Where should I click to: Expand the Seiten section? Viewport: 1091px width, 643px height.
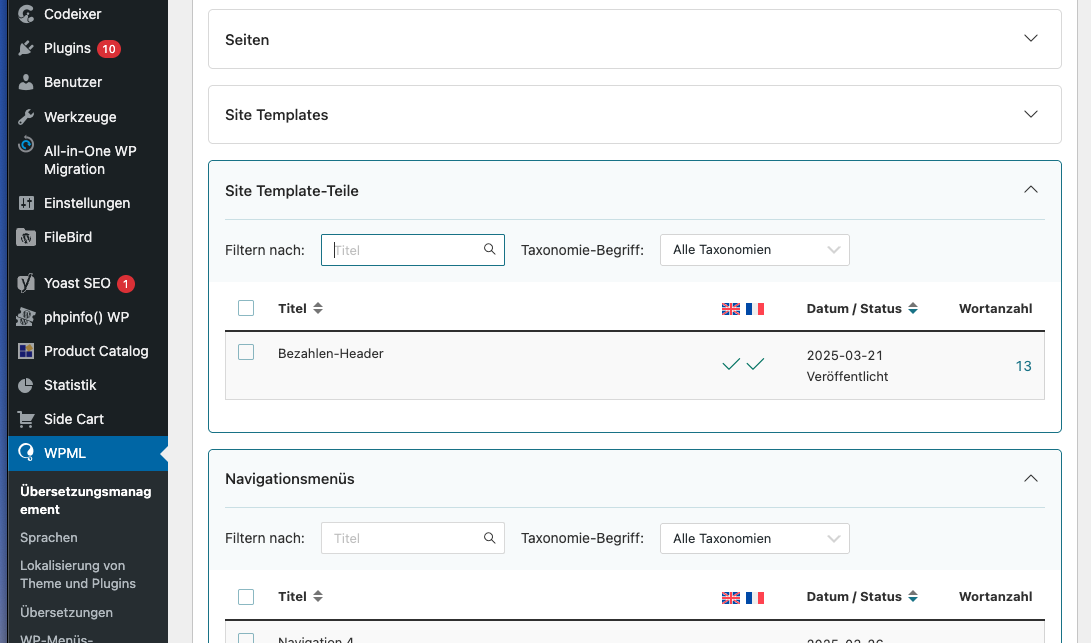click(x=1030, y=38)
